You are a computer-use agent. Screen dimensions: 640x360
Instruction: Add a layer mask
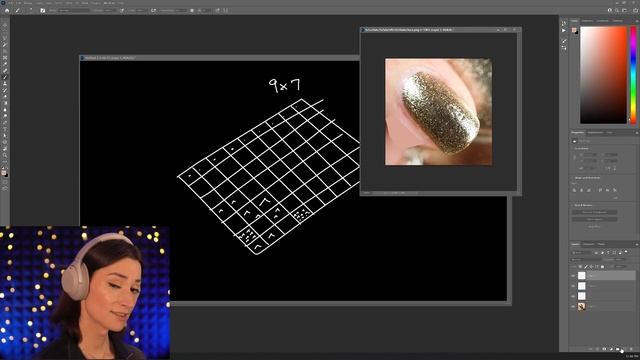604,349
